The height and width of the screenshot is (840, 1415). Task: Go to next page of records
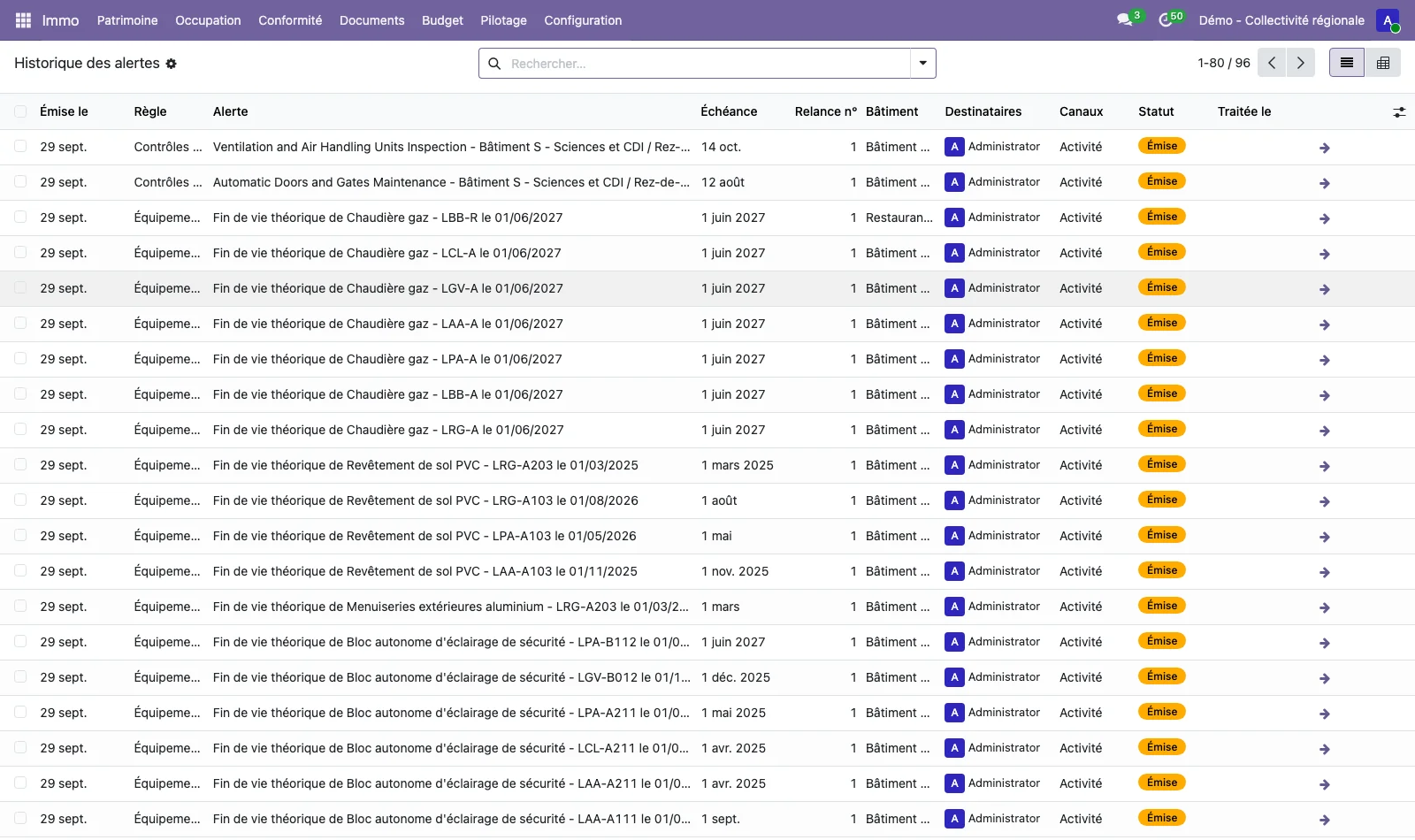[1301, 63]
